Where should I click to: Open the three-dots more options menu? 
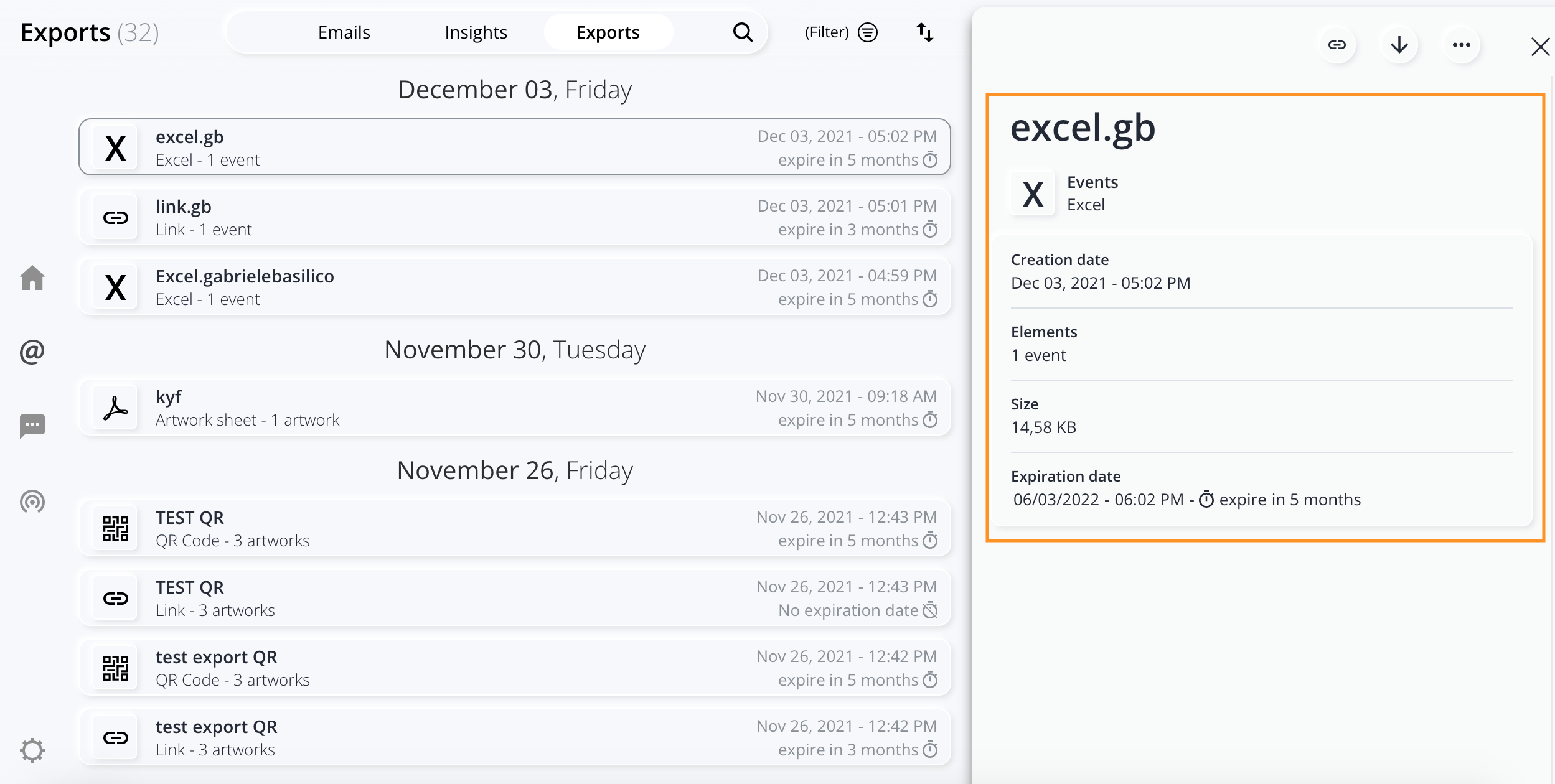(1462, 45)
